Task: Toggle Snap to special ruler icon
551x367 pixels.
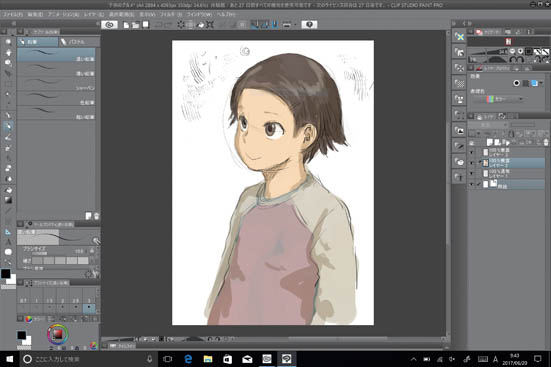Action: coord(265,25)
